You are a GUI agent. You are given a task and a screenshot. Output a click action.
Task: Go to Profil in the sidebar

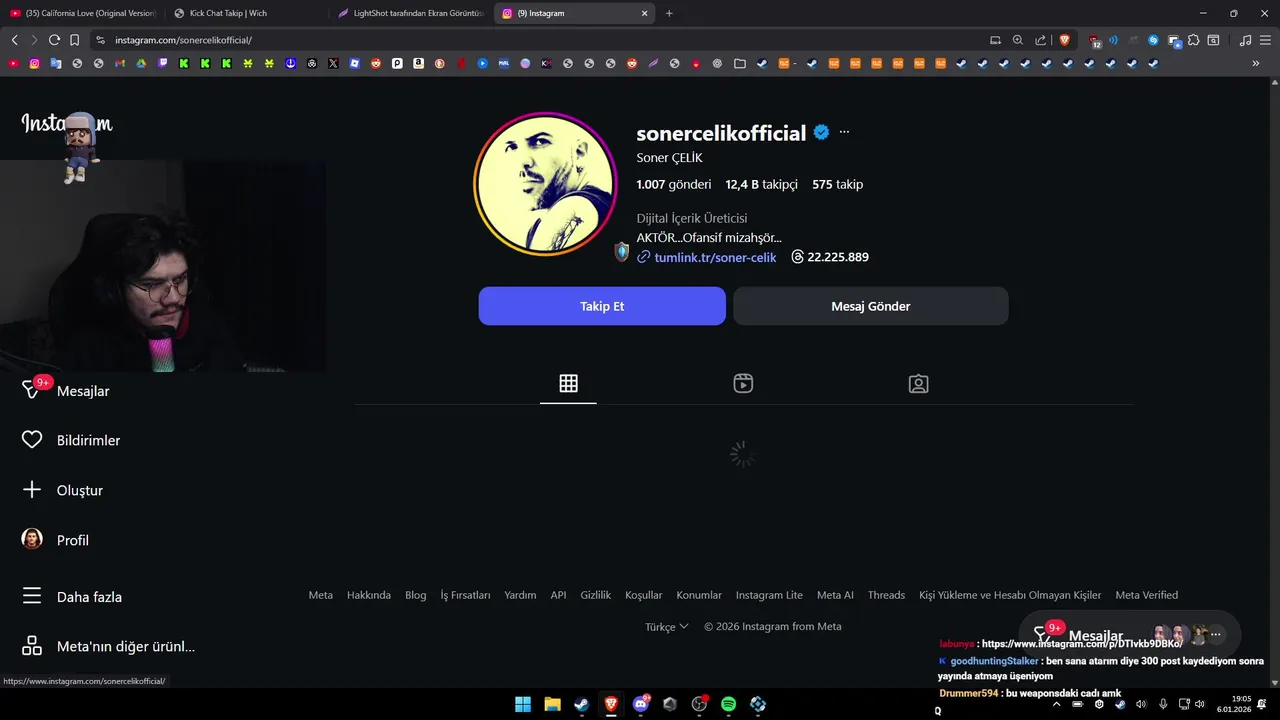pos(55,540)
